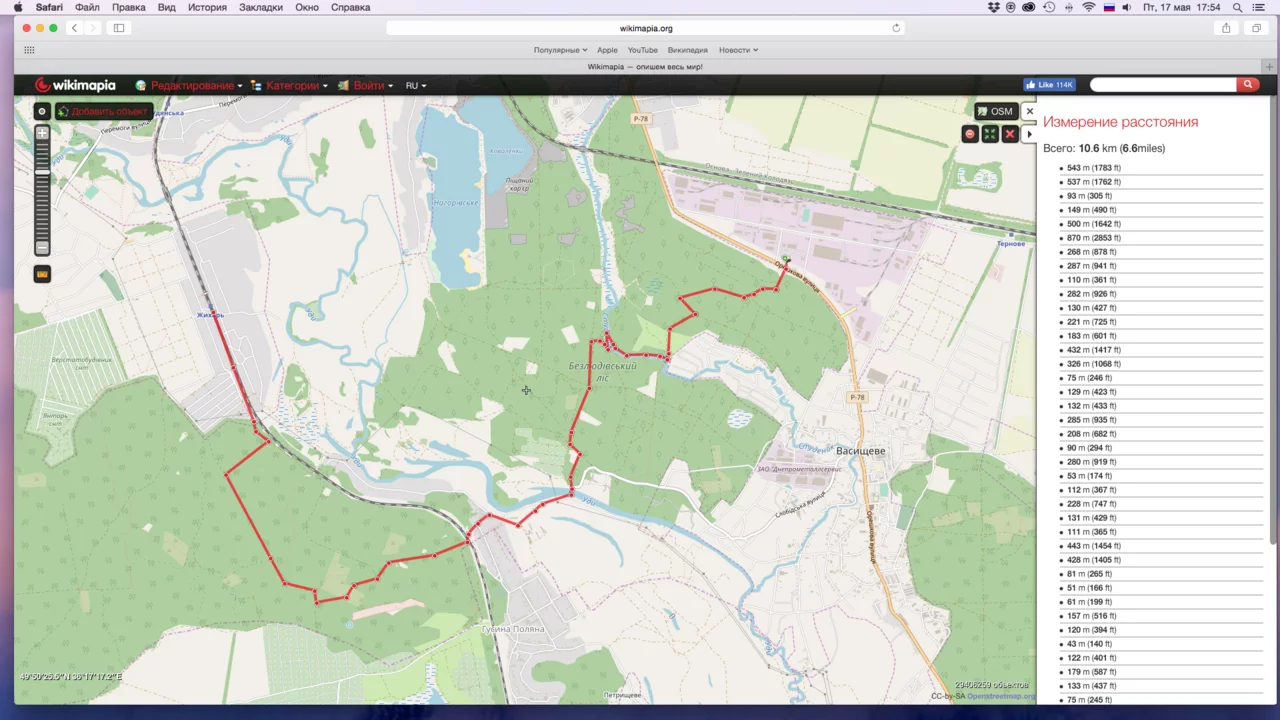Click the Safari Share icon
Viewport: 1280px width, 720px height.
coord(1226,28)
